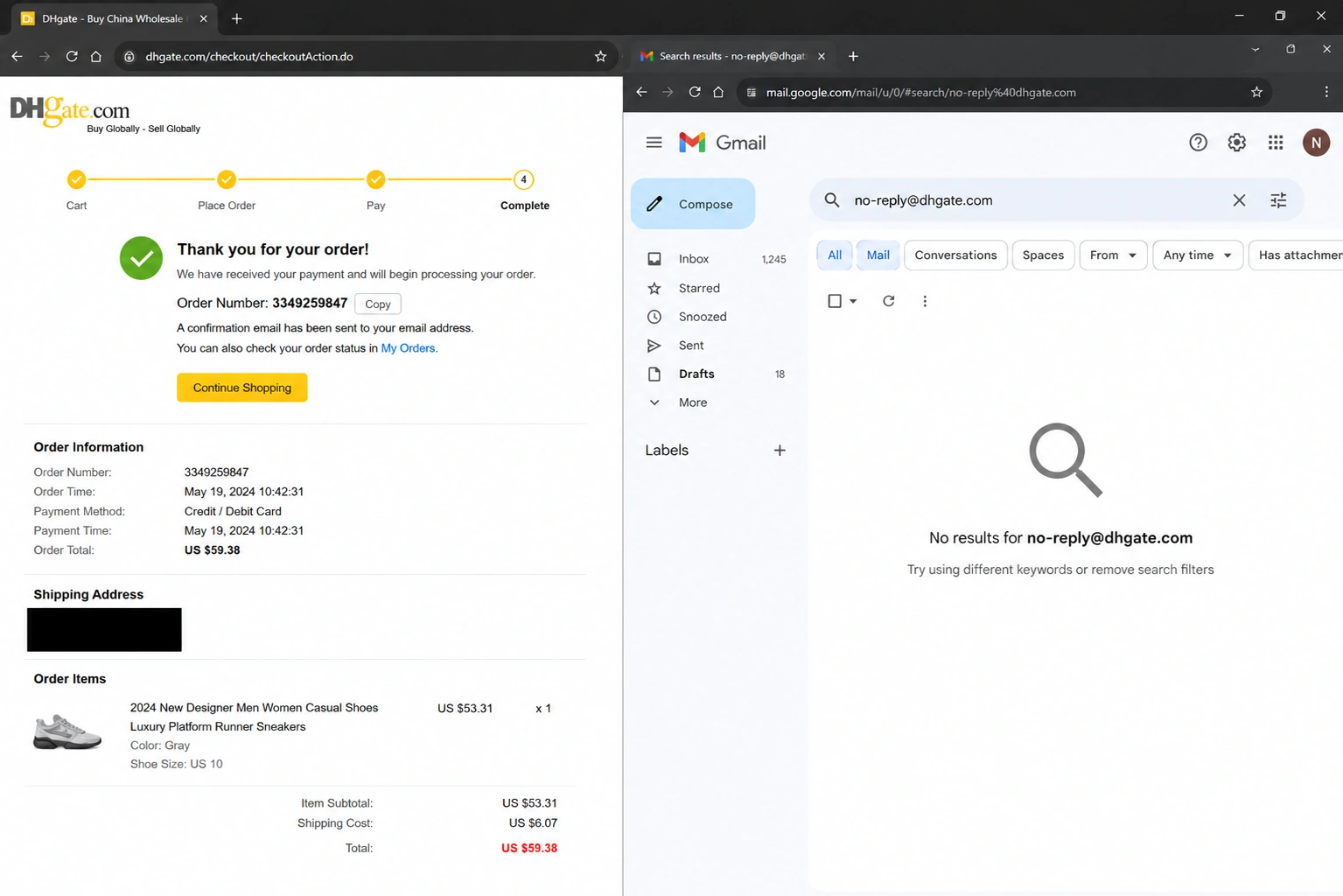
Task: Compose a new email
Action: point(693,204)
